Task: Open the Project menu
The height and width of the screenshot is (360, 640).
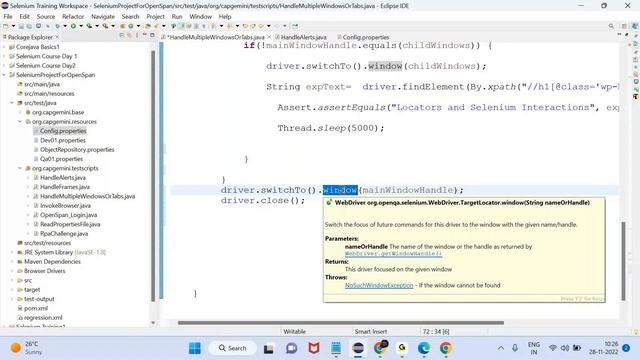Action: 156,16
